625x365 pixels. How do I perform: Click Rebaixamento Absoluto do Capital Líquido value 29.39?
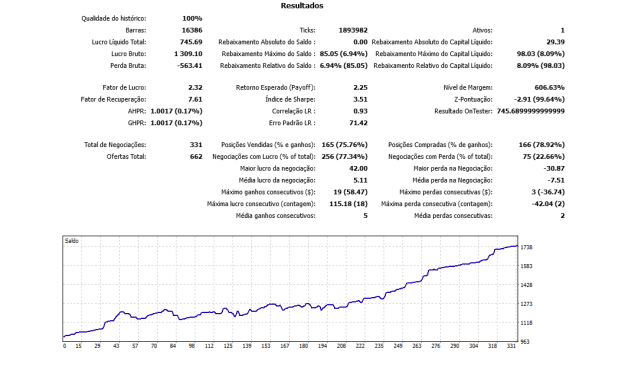point(556,42)
